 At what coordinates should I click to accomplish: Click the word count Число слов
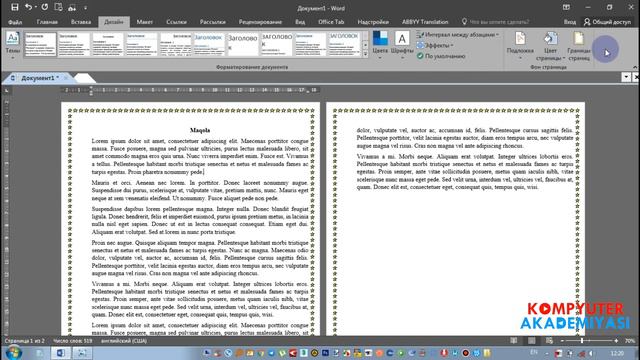click(x=73, y=341)
